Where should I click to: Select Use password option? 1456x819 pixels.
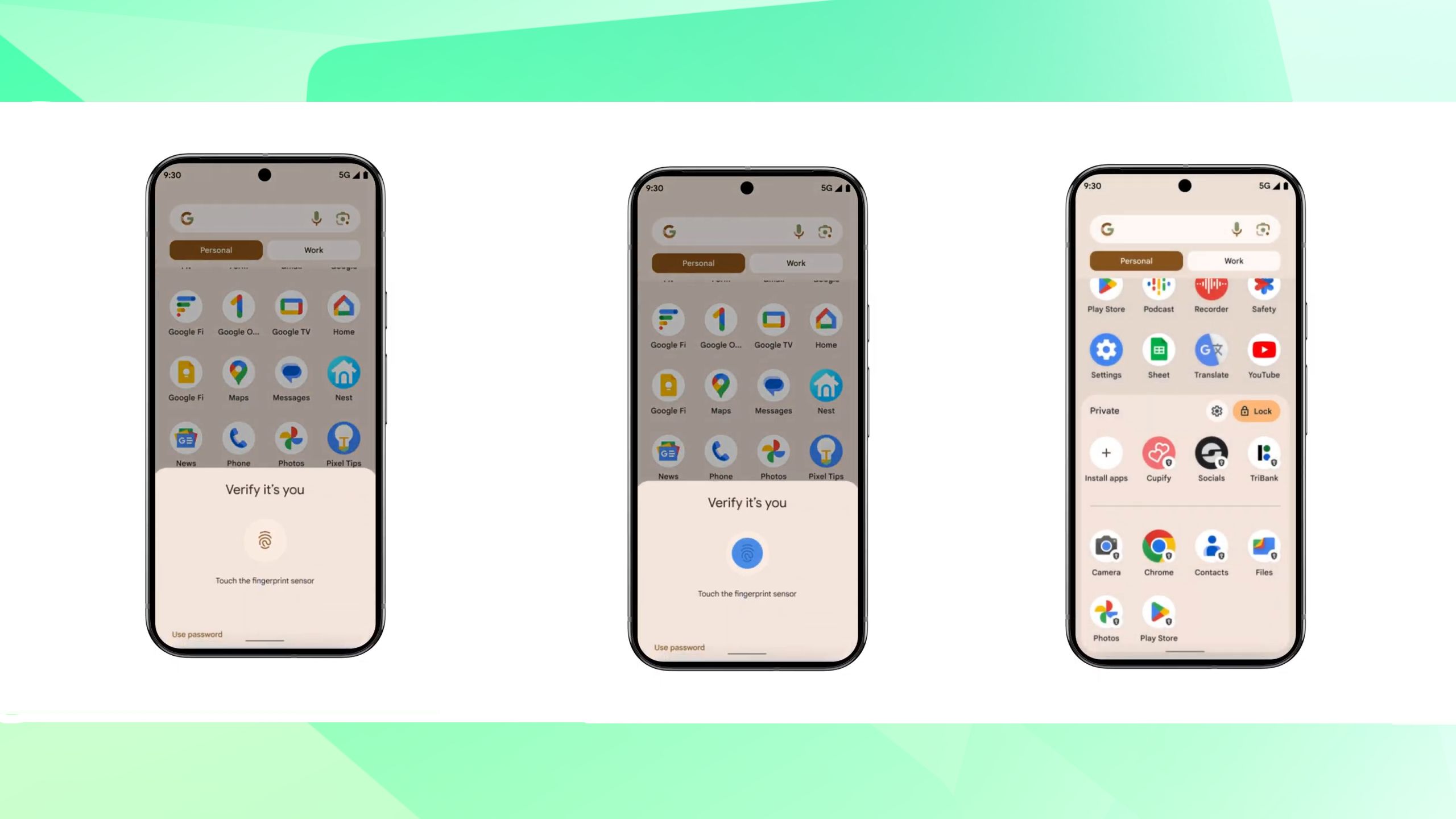click(196, 634)
